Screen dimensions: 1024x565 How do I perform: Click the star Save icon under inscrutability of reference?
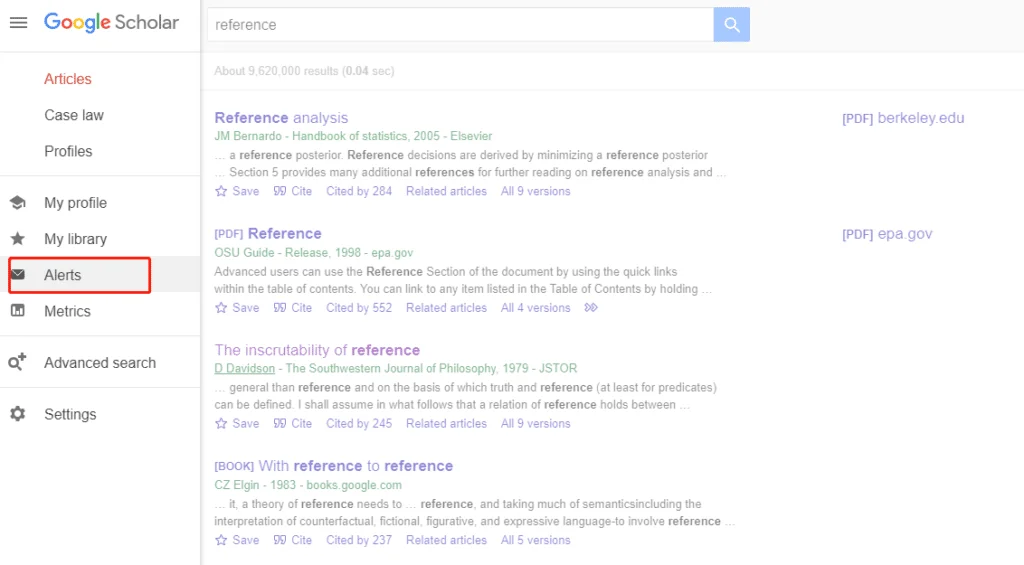(221, 423)
